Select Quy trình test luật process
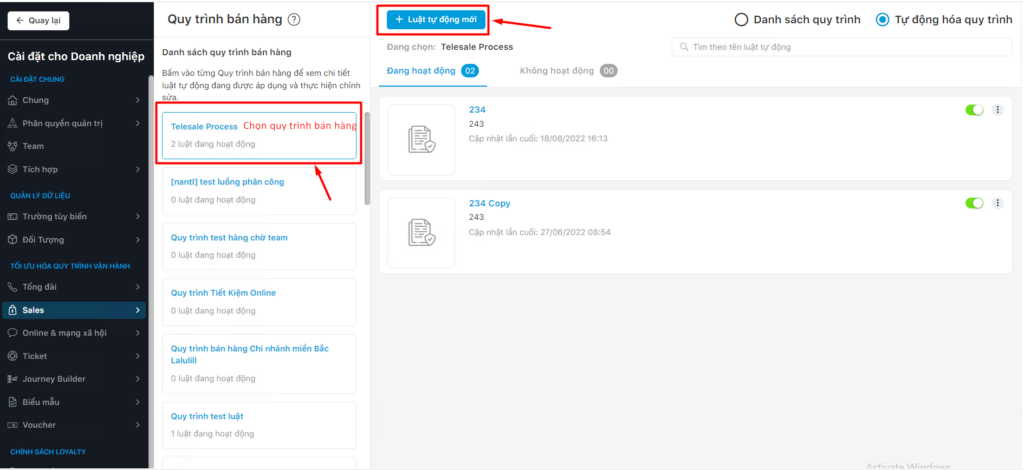 tap(259, 424)
